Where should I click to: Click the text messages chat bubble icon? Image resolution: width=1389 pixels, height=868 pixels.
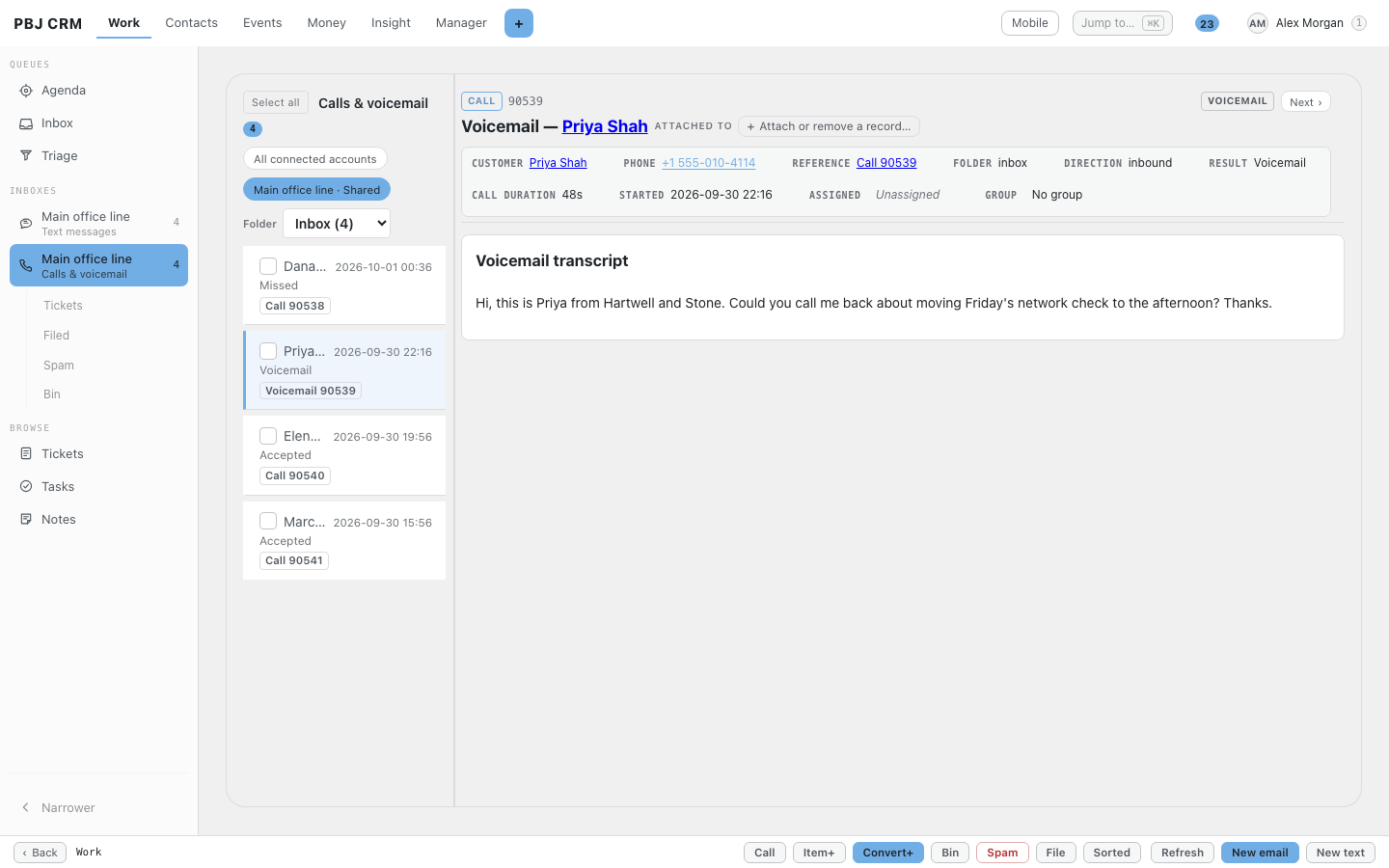point(26,223)
